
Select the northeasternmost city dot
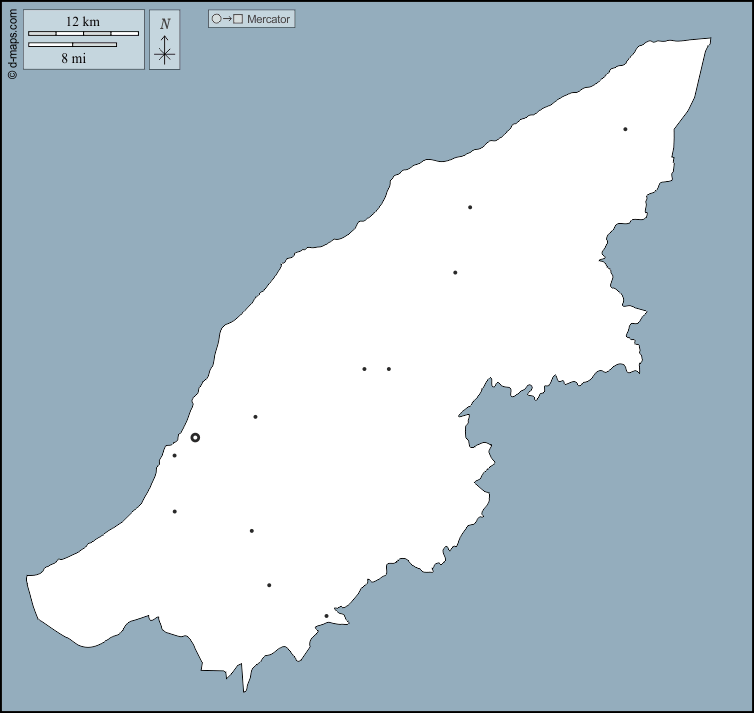coord(625,129)
